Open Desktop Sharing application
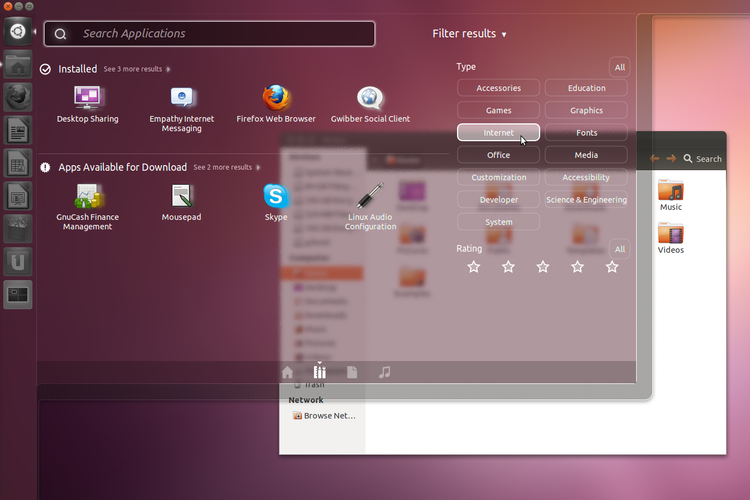This screenshot has height=500, width=750. point(87,99)
